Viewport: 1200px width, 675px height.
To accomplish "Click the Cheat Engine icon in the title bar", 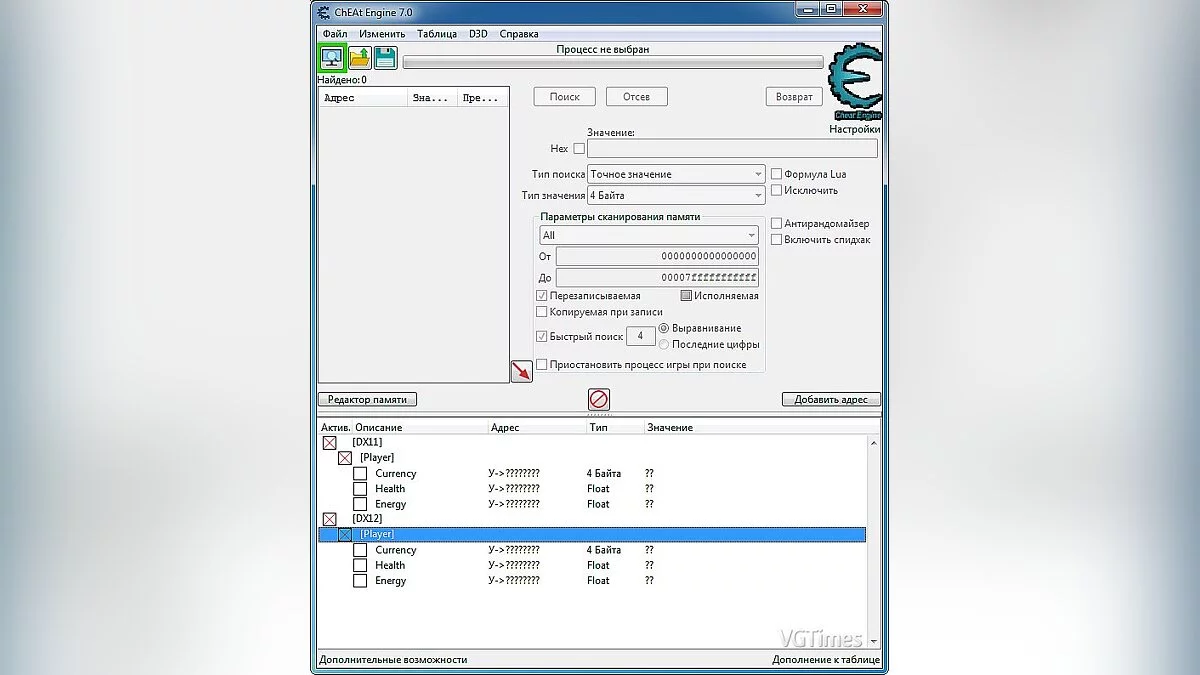I will (323, 10).
